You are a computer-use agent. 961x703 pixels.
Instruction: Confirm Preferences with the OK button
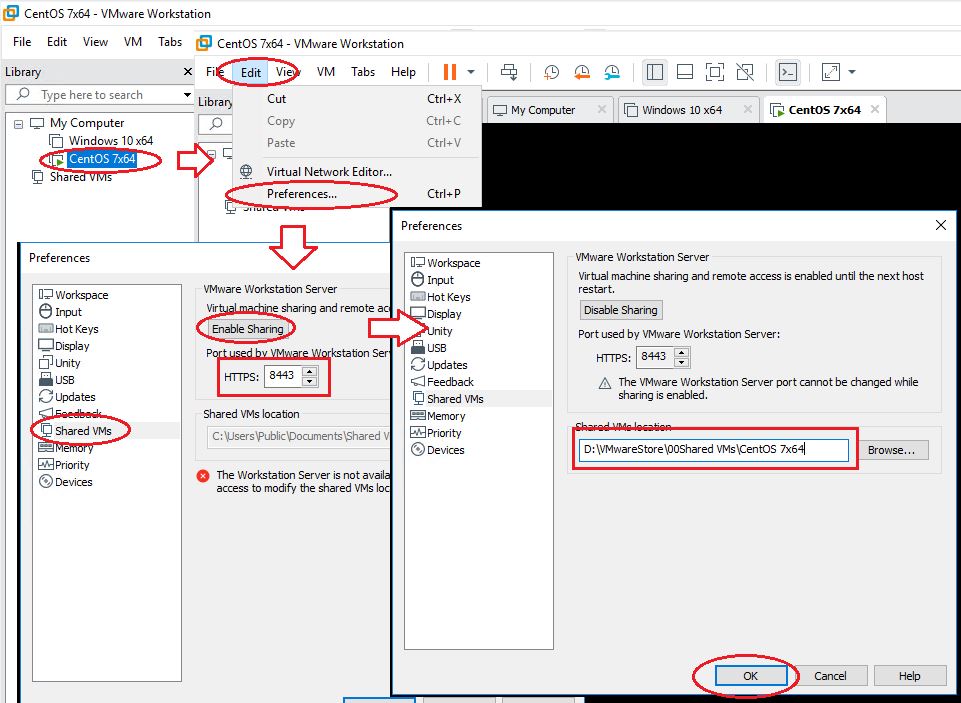(750, 676)
